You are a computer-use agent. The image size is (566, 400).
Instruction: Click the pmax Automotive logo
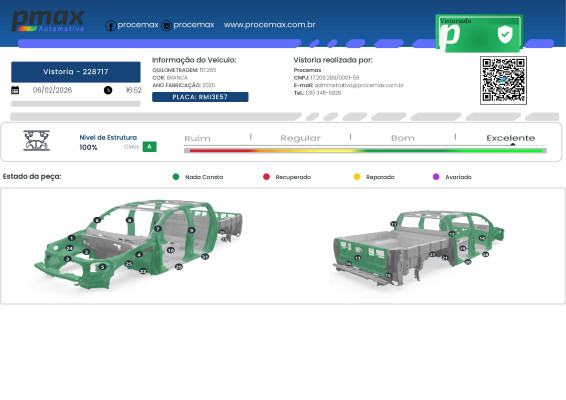pos(48,21)
